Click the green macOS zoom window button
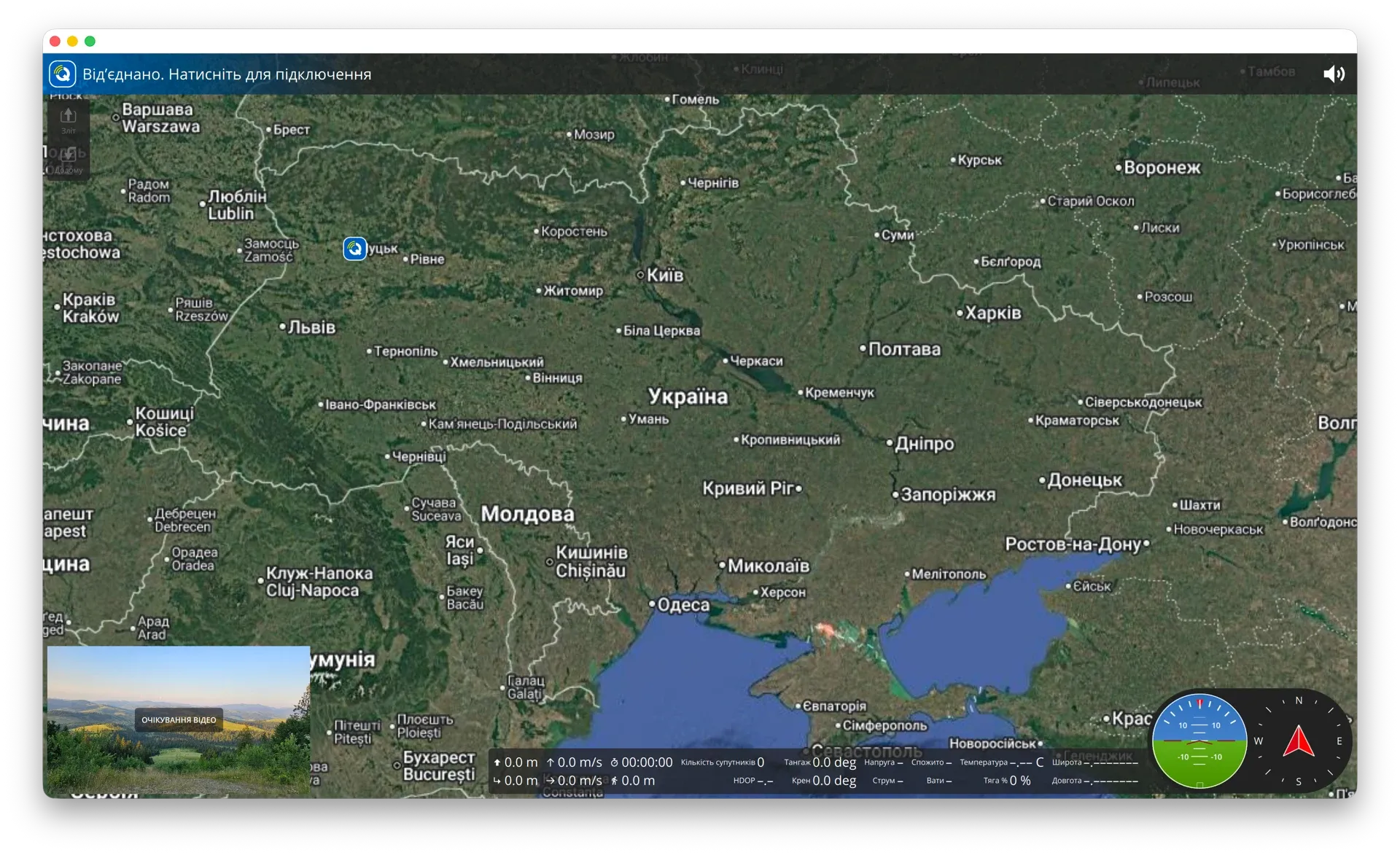The height and width of the screenshot is (855, 1400). coord(90,41)
